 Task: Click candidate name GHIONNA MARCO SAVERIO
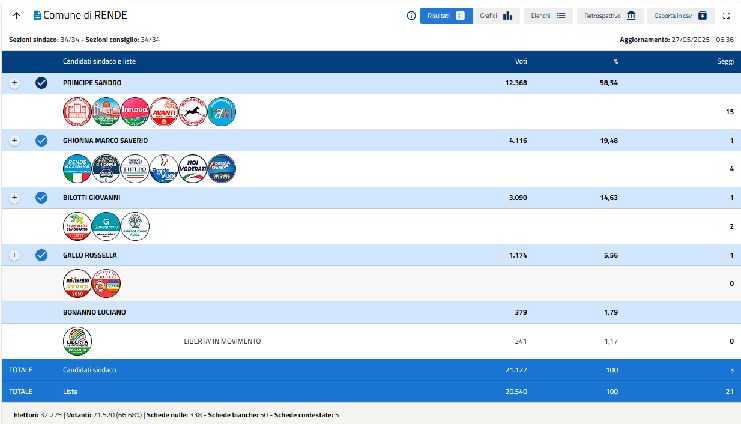tap(105, 140)
